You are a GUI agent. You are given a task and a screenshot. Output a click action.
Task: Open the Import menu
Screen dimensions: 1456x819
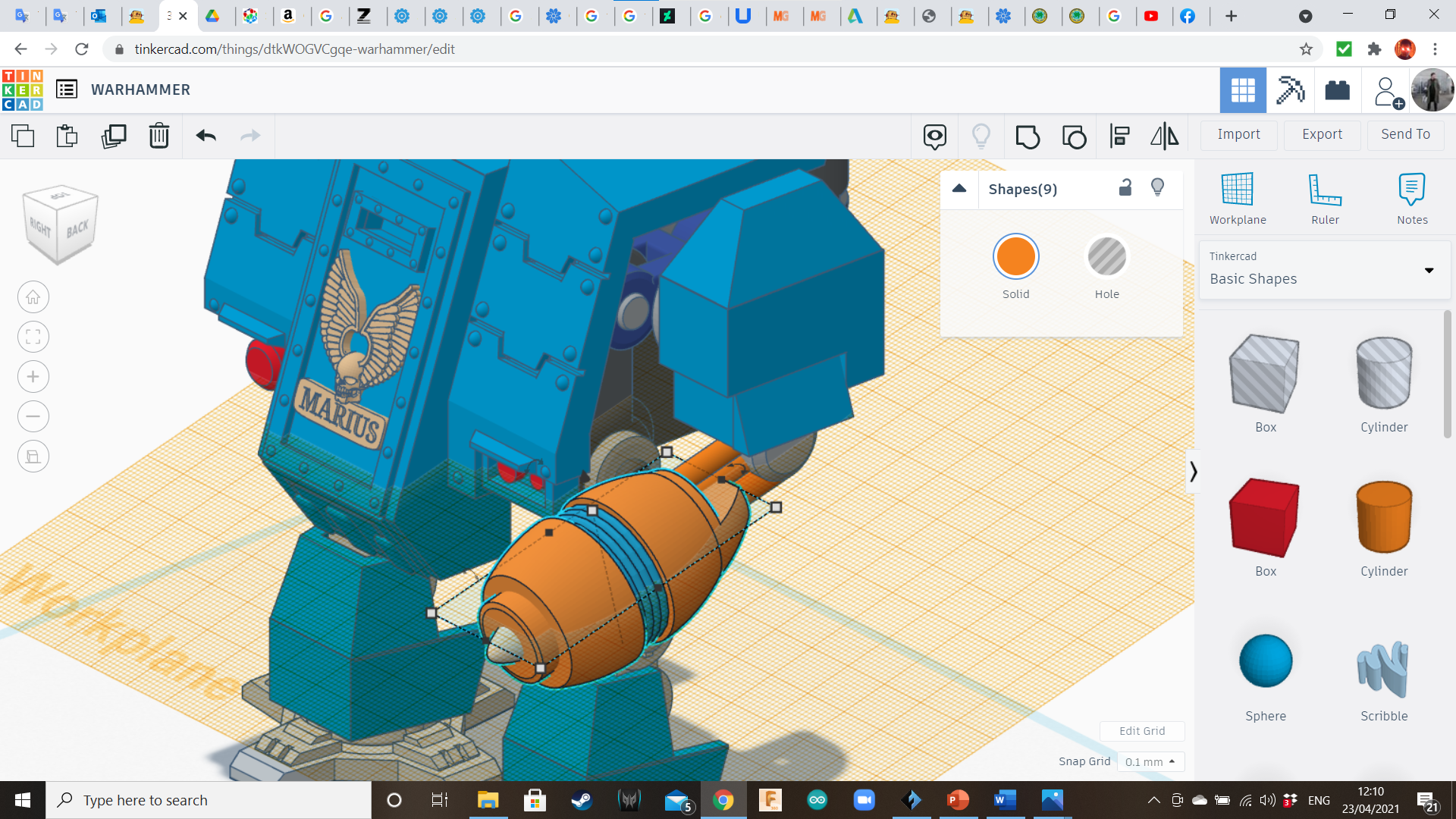click(x=1238, y=134)
